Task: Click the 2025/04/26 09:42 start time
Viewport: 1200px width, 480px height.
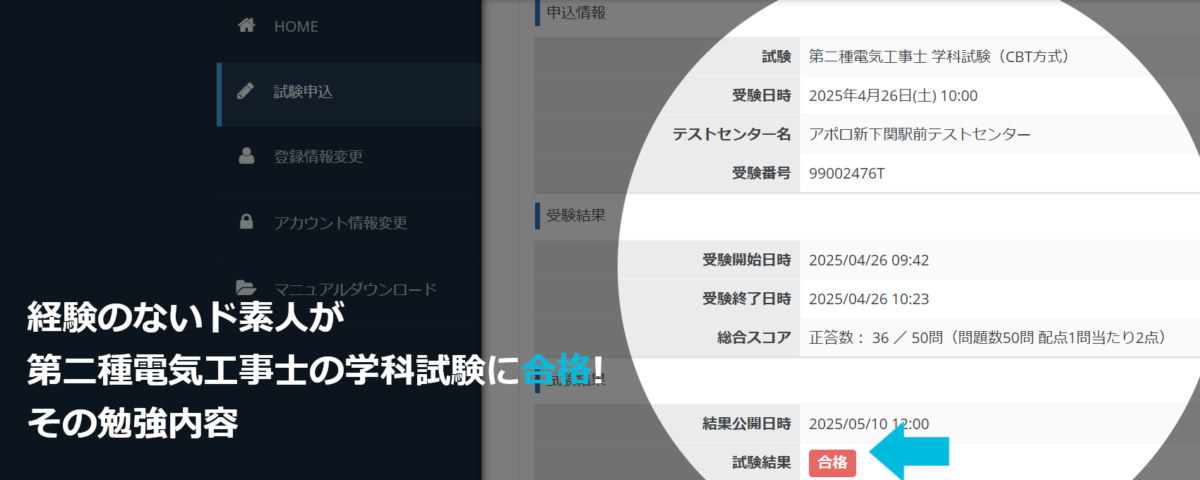Action: (869, 260)
